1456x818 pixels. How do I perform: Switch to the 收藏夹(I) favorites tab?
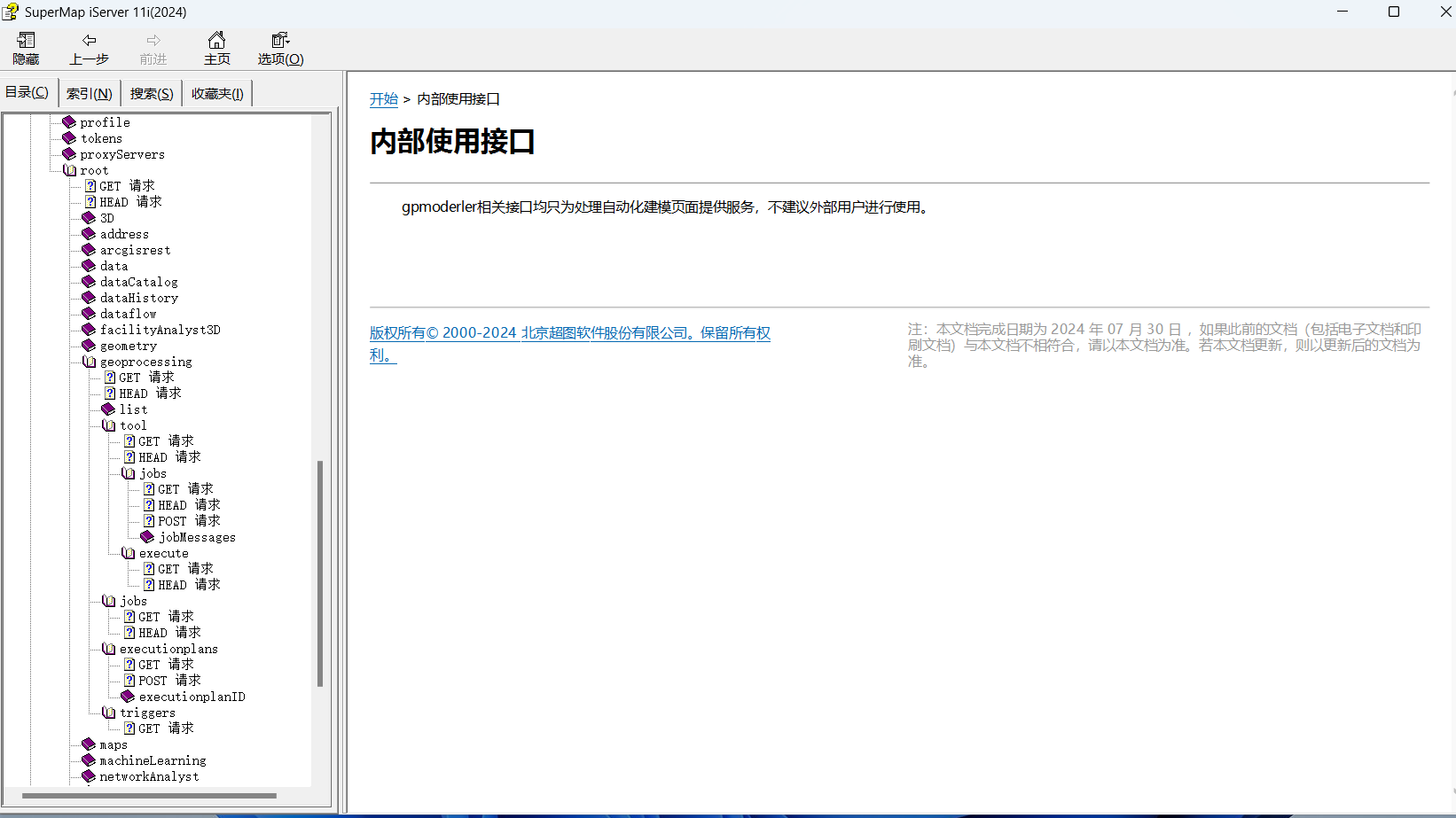pos(217,93)
